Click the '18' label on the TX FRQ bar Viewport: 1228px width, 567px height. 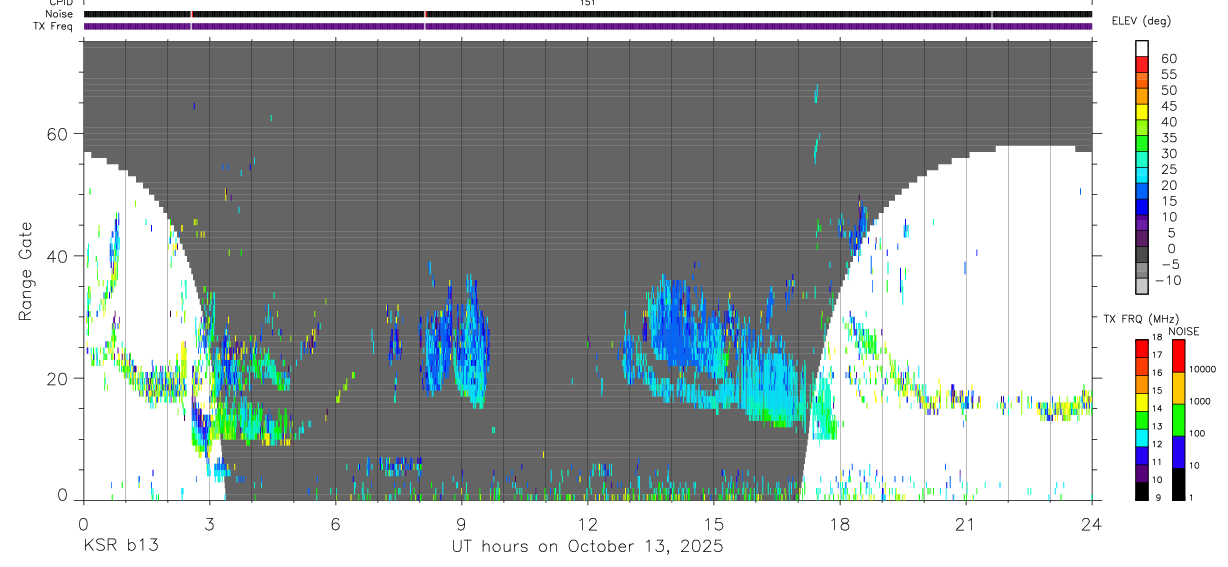(x=1157, y=338)
